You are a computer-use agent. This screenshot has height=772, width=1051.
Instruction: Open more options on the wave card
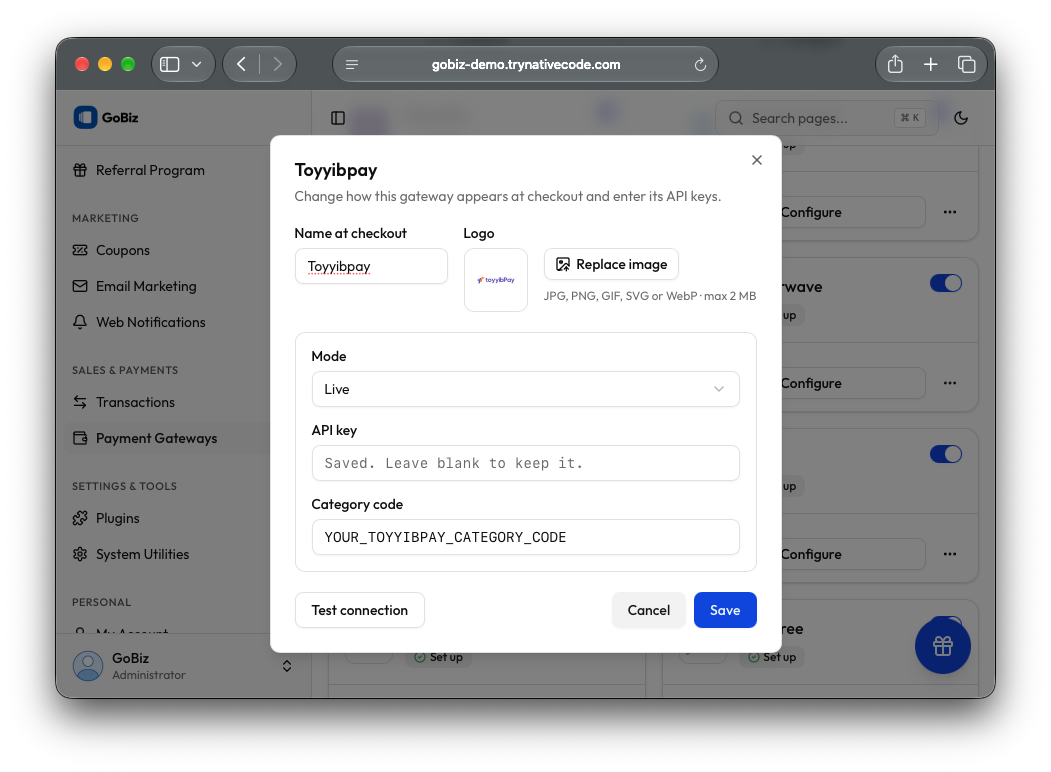(950, 383)
